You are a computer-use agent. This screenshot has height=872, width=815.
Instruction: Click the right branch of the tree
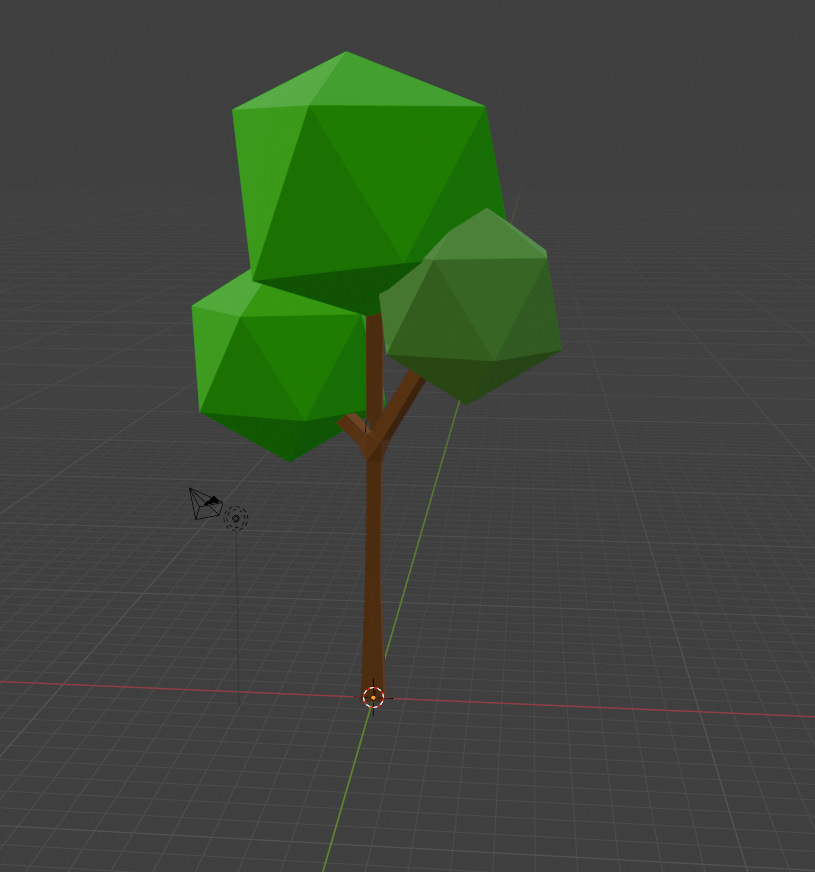click(403, 406)
